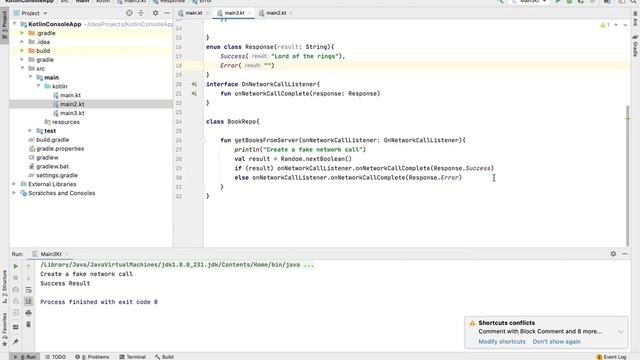The image size is (640, 360).
Task: Open the Gradle tool window on right edge
Action: click(x=635, y=46)
